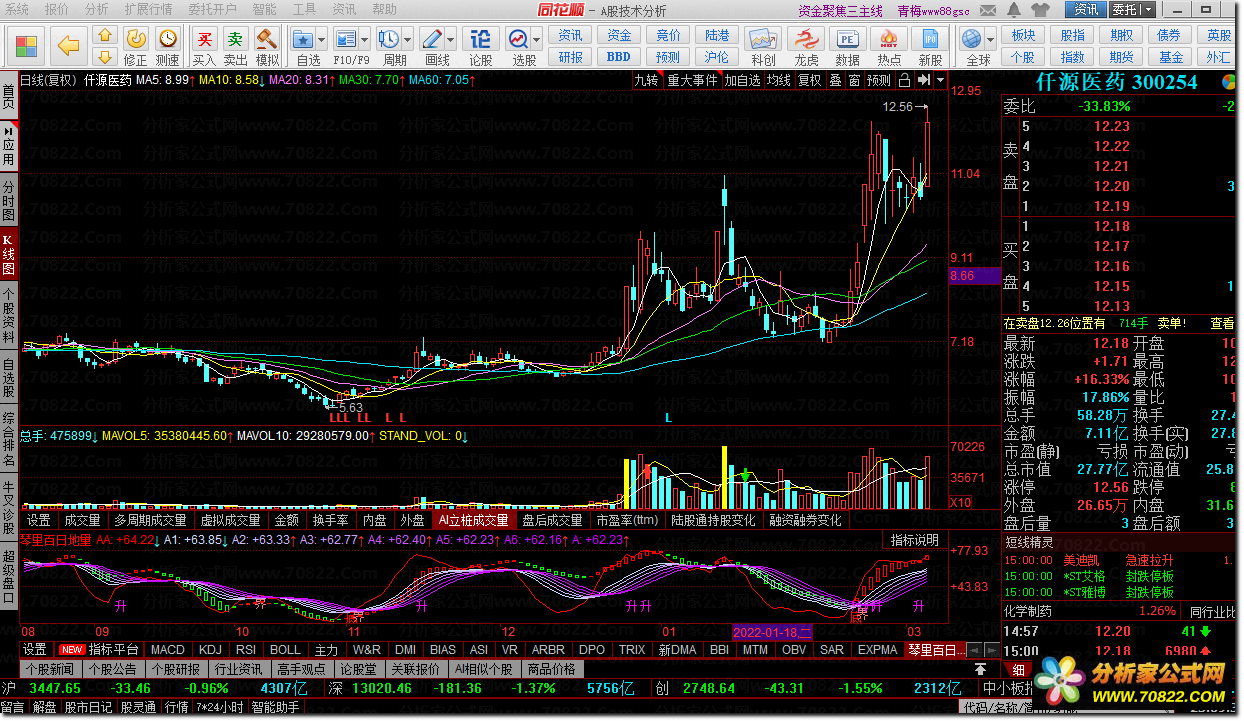1244x721 pixels.
Task: Click the colorful home grid icon
Action: 26,45
